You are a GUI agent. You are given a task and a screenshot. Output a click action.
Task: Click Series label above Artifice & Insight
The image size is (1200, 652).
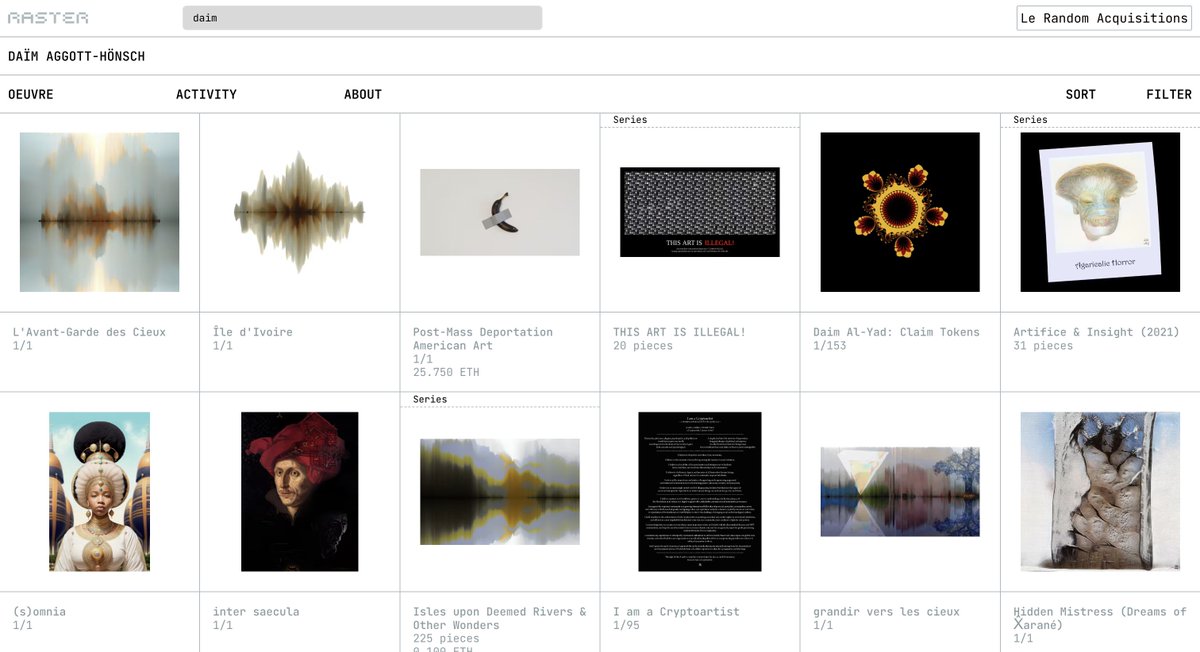[x=1030, y=120]
